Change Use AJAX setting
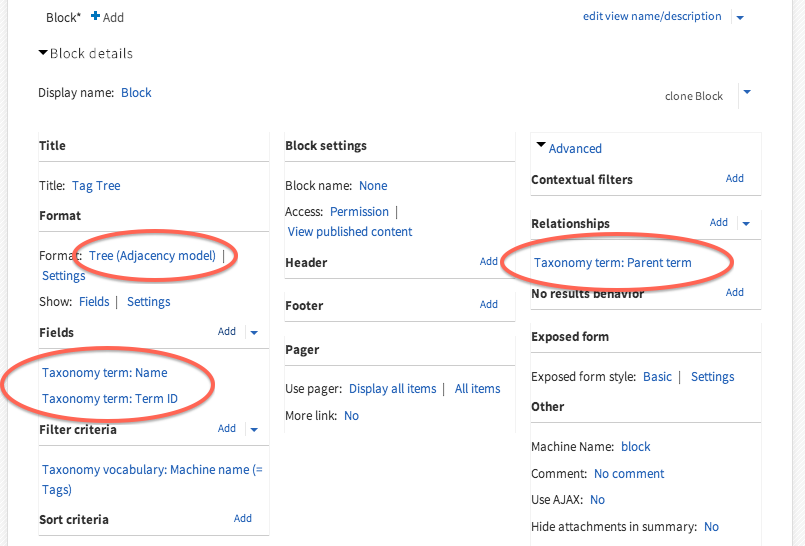Image resolution: width=805 pixels, height=546 pixels. coord(597,499)
